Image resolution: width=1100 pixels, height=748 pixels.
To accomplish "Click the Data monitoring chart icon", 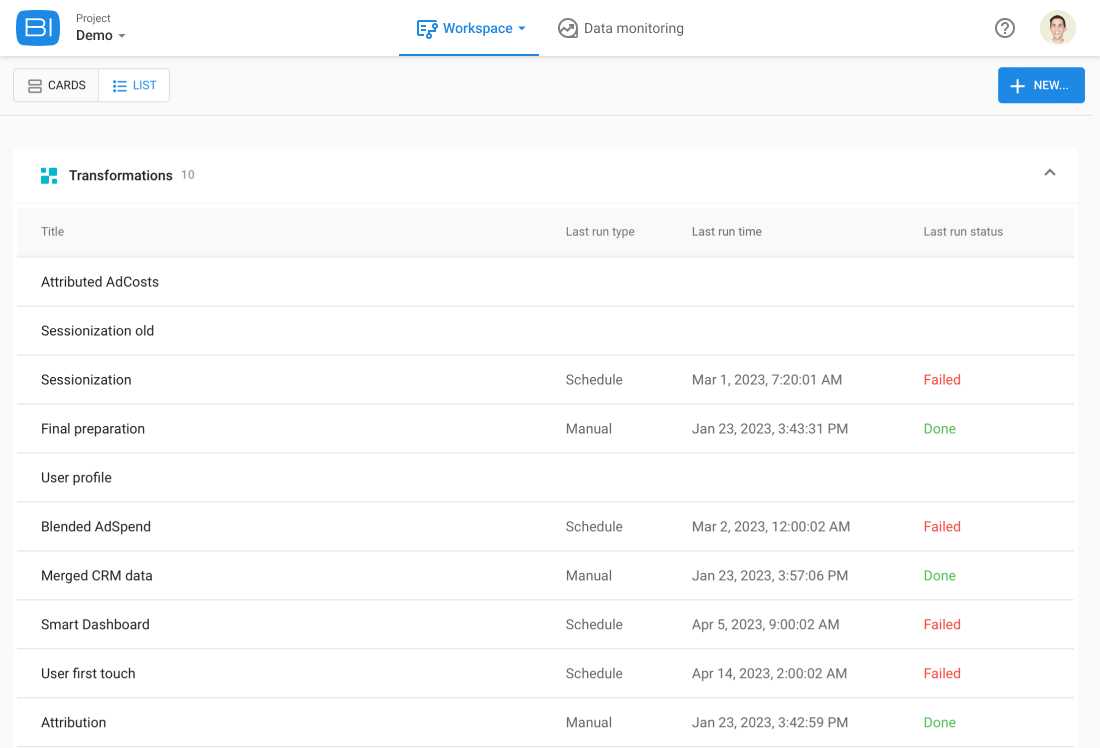I will click(568, 28).
